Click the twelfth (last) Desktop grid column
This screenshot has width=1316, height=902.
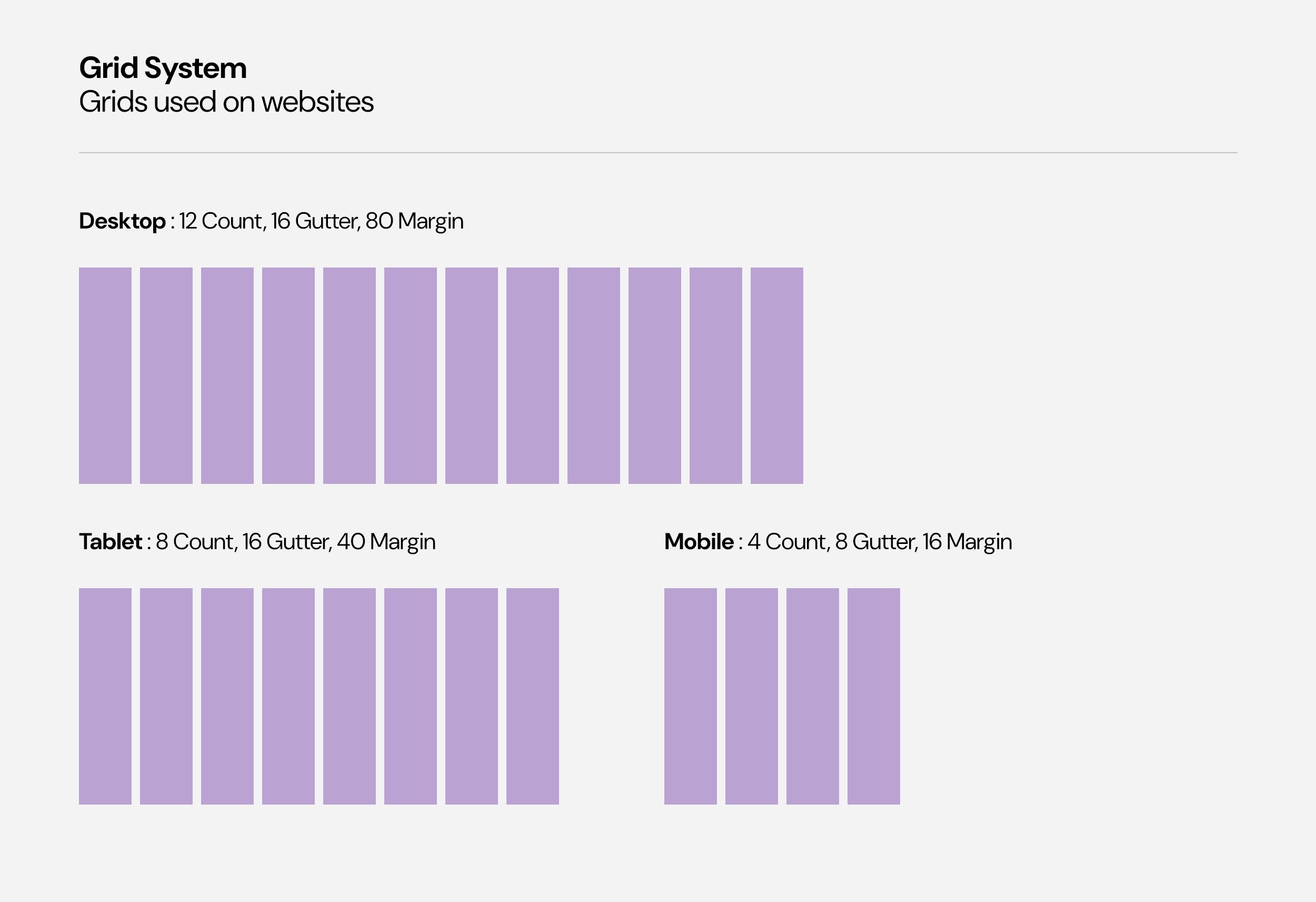coord(777,375)
